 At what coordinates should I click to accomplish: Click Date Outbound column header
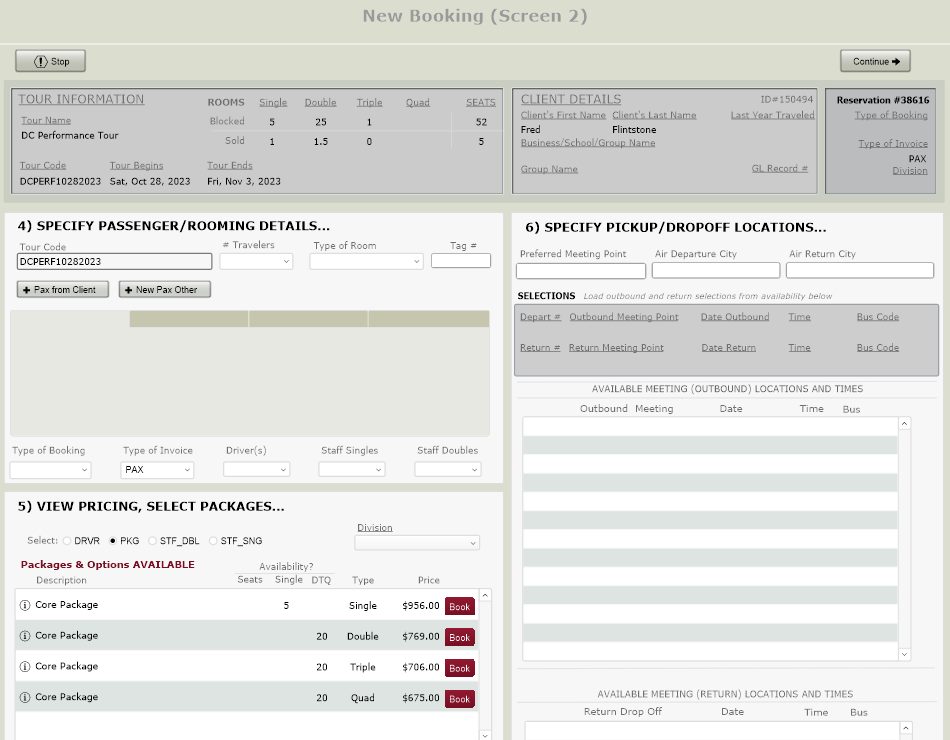[735, 317]
